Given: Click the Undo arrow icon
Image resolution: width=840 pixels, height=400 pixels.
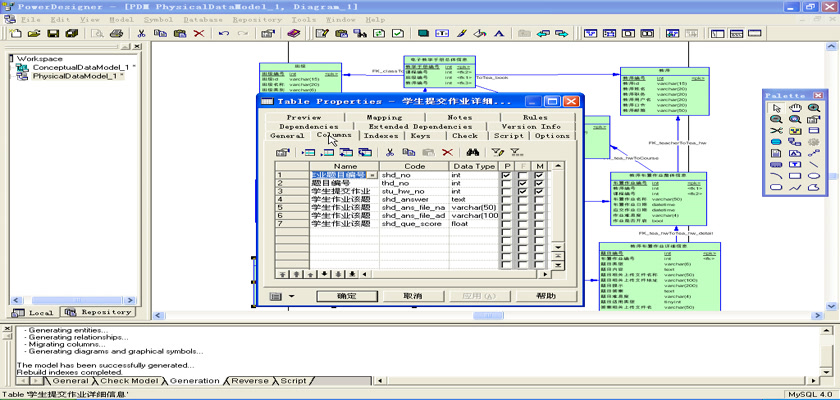Looking at the screenshot, I should tap(224, 33).
